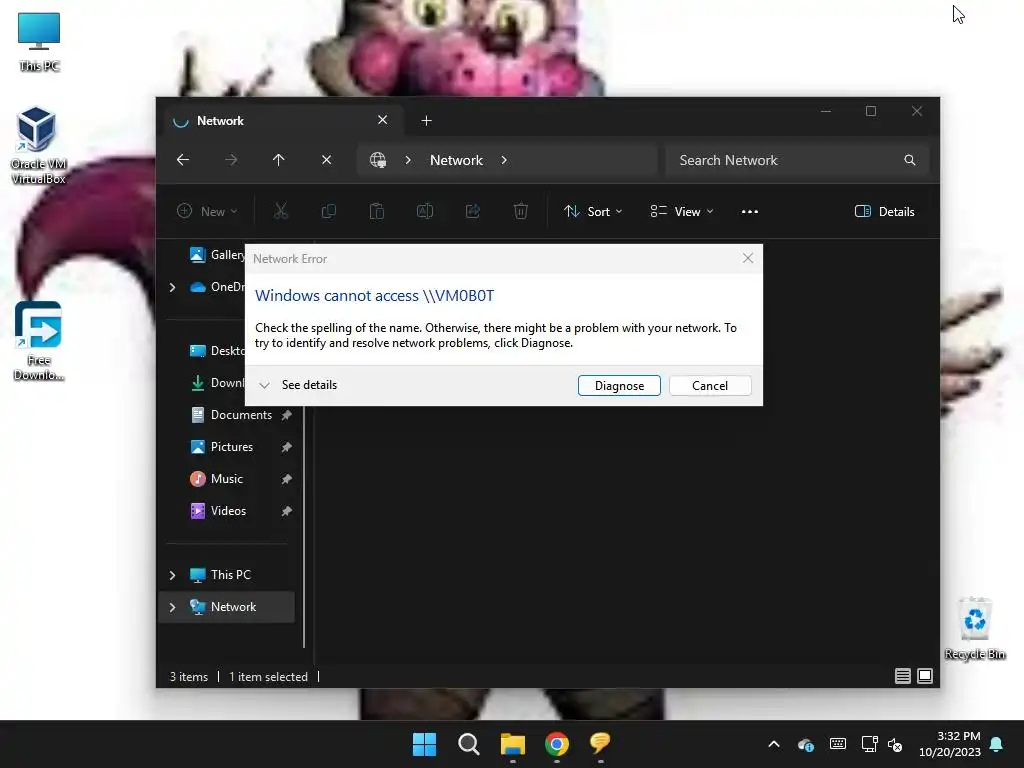Open taskbar Search
1024x768 pixels.
pyautogui.click(x=468, y=744)
